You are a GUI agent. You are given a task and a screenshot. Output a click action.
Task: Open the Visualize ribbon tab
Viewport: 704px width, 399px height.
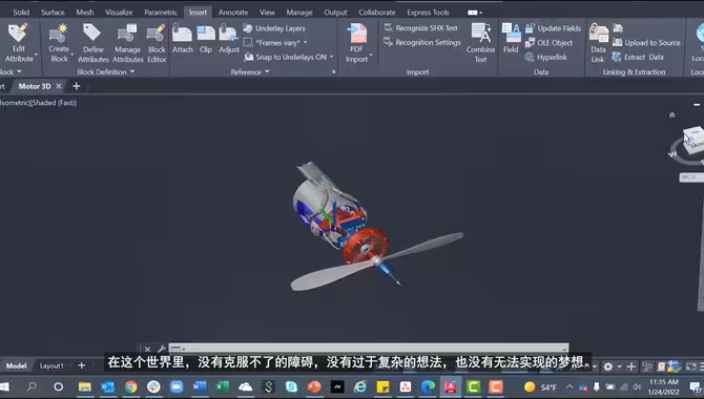(x=119, y=13)
